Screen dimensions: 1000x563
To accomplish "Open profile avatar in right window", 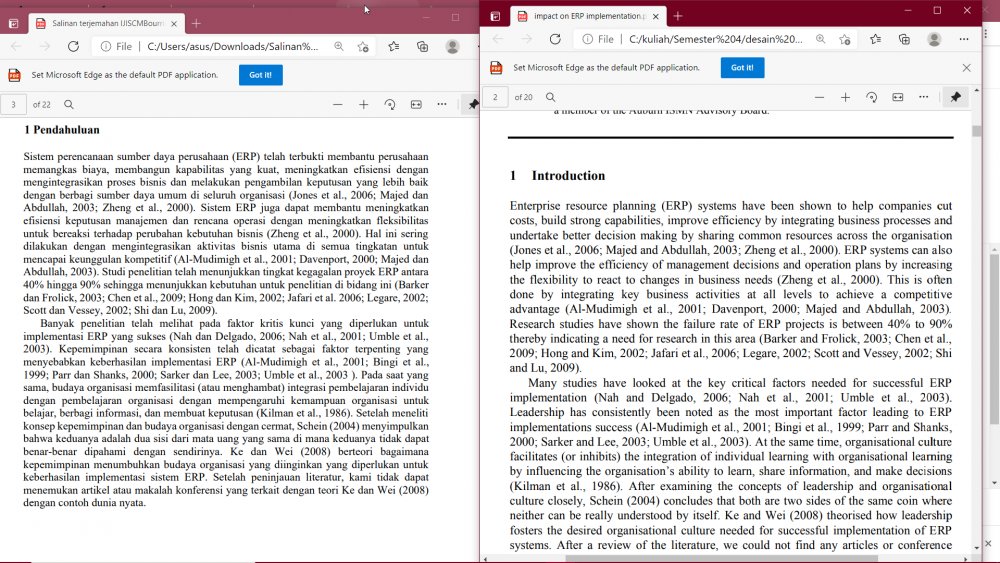I will click(934, 39).
